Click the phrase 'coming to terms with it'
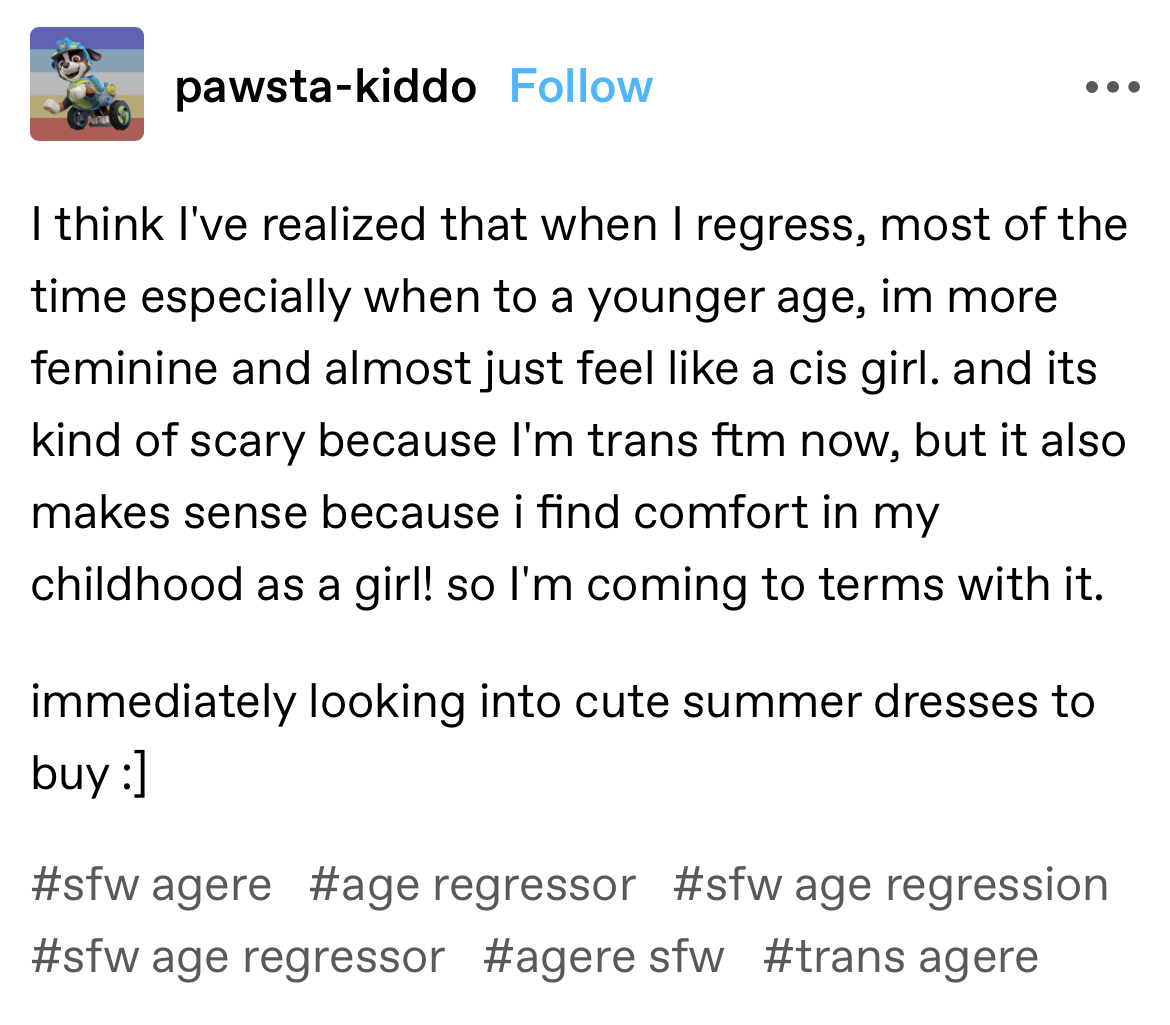 [x=845, y=584]
